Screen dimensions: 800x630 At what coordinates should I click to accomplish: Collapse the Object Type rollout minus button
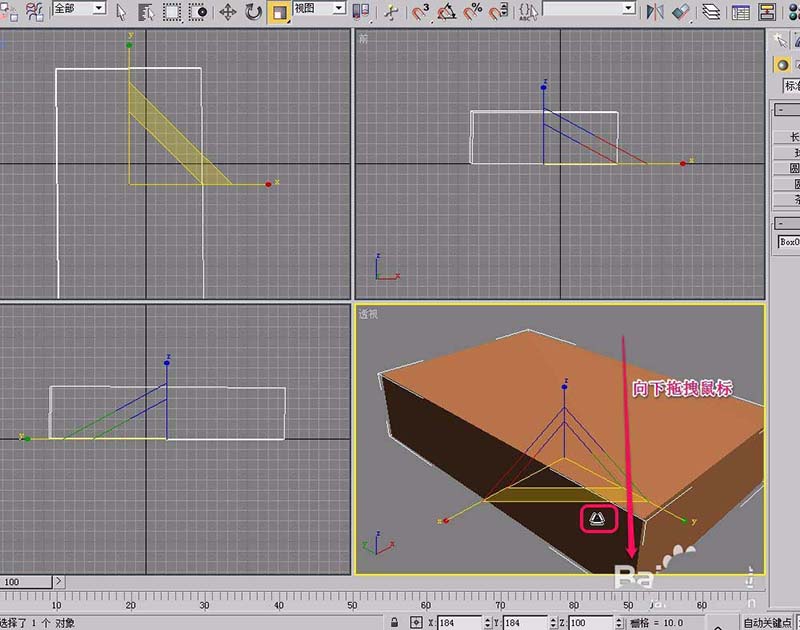tap(781, 110)
